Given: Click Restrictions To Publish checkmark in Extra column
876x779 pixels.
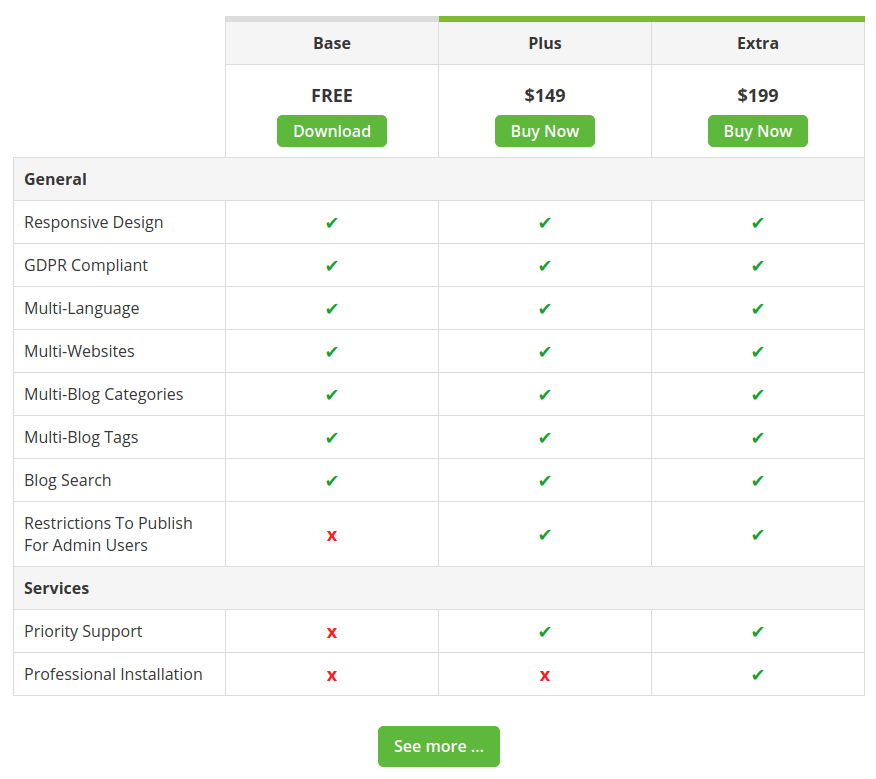Looking at the screenshot, I should (758, 535).
